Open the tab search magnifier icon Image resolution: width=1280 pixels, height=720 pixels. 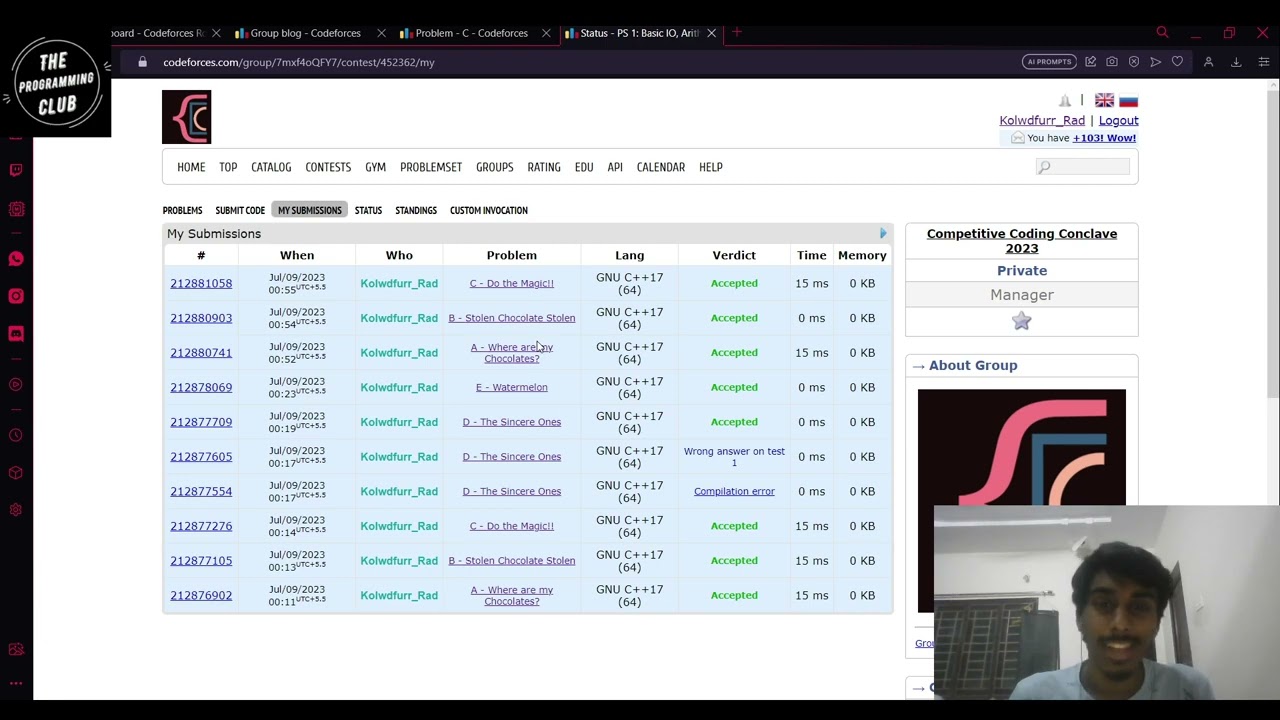click(1162, 33)
